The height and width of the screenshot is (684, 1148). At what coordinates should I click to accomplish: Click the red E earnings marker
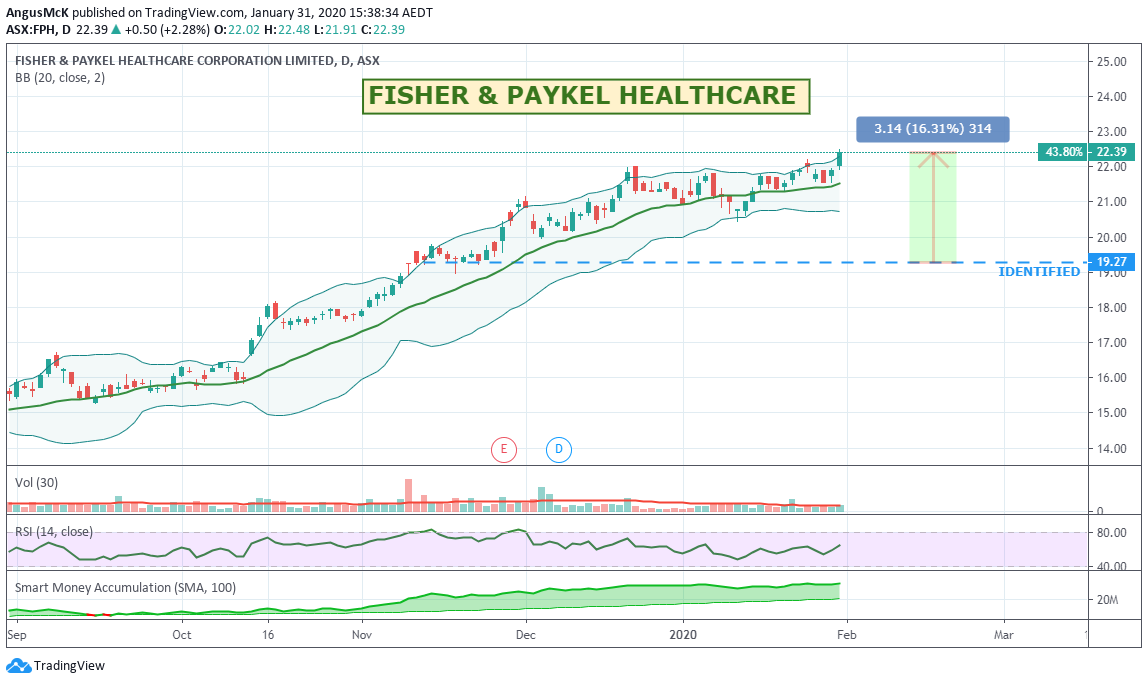504,449
